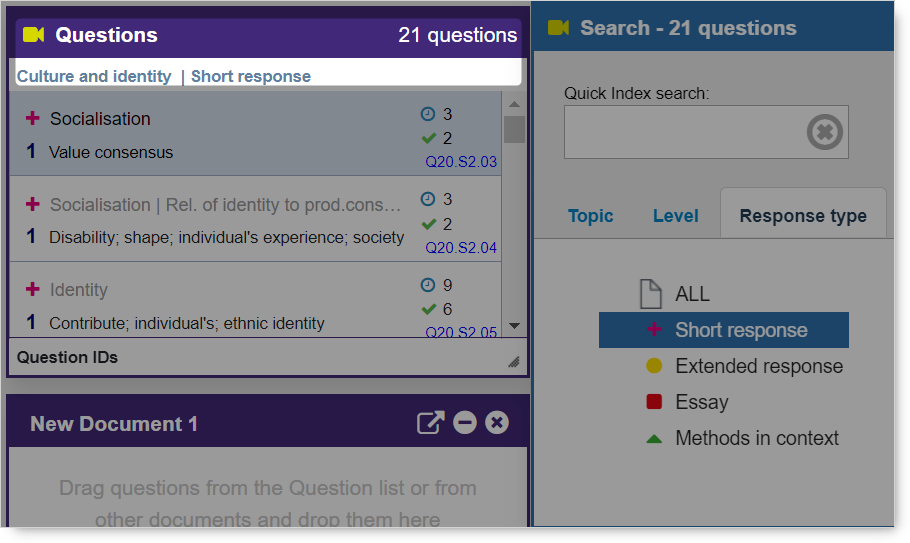Click the plus icon next to Socialisation
910x543 pixels.
(33, 119)
